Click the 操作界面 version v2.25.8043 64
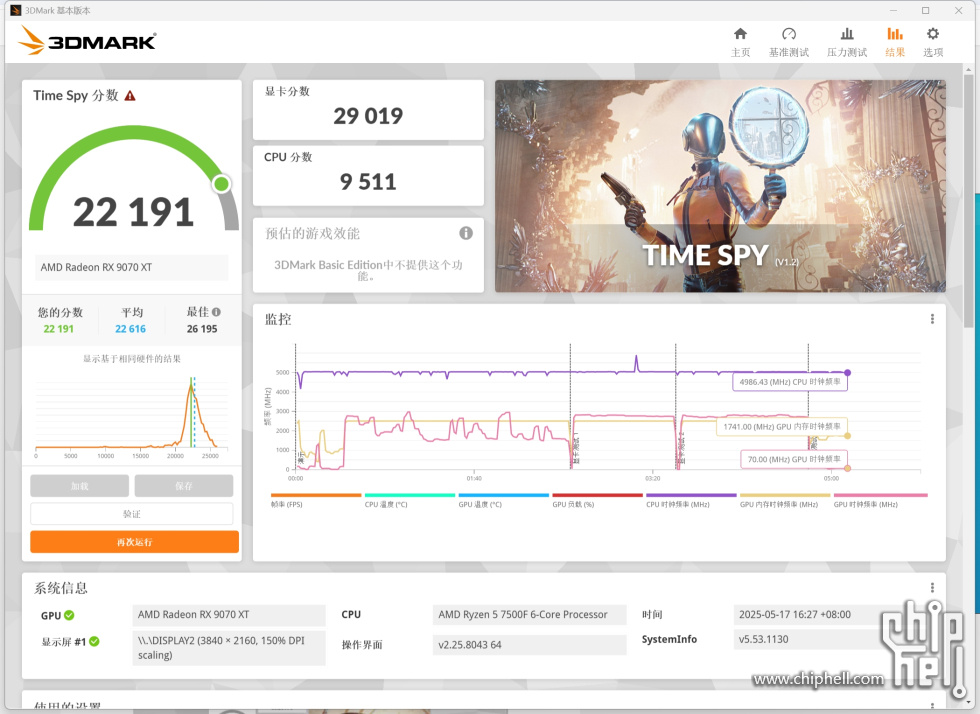The image size is (980, 714). click(x=529, y=645)
